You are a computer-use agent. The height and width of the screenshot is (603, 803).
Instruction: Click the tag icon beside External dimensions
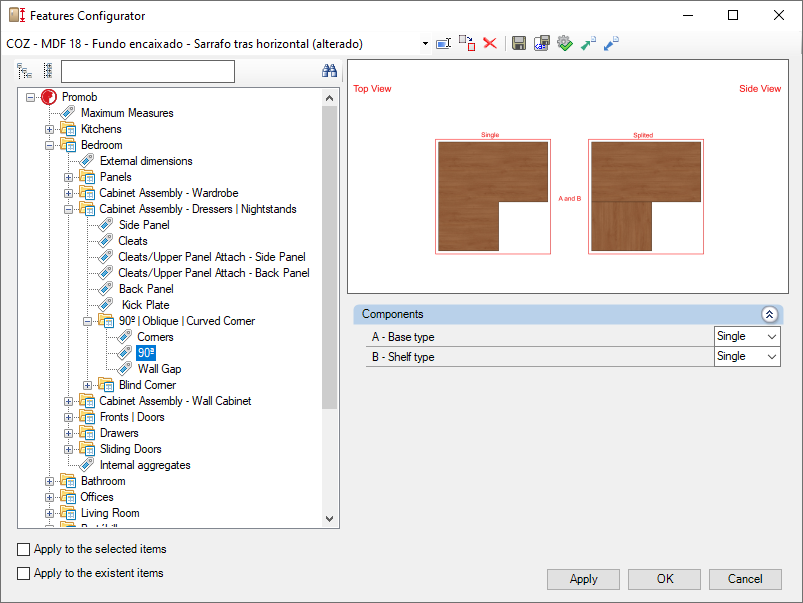coord(87,161)
